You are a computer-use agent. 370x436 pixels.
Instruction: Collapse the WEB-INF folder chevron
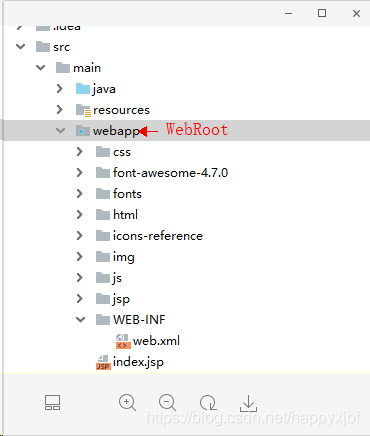81,320
